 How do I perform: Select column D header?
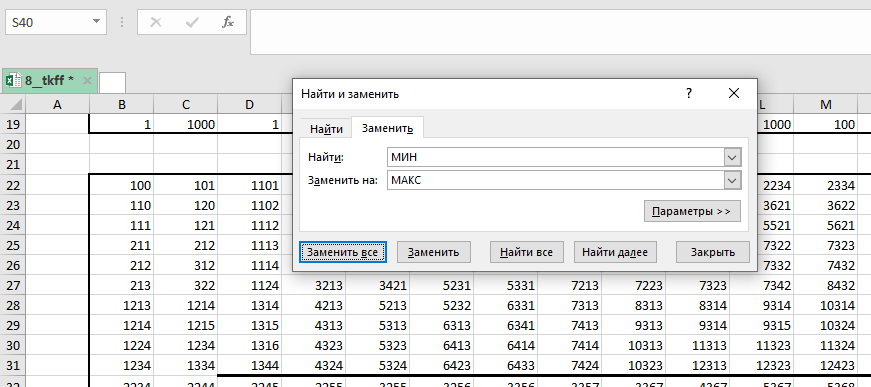[249, 104]
